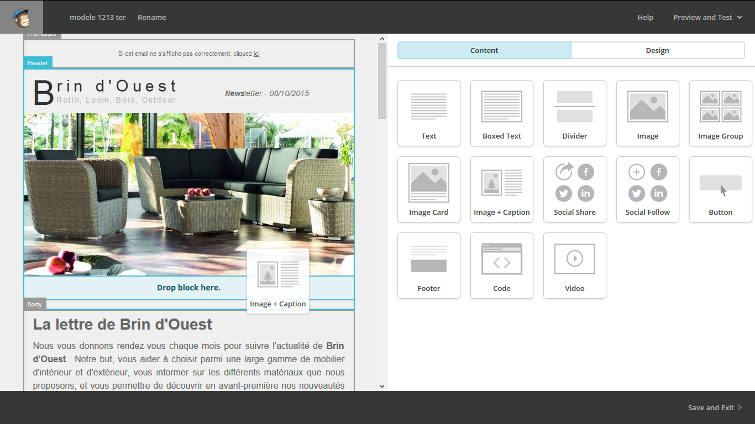Open the Preview and Test dropdown
The width and height of the screenshot is (755, 424).
(x=707, y=17)
